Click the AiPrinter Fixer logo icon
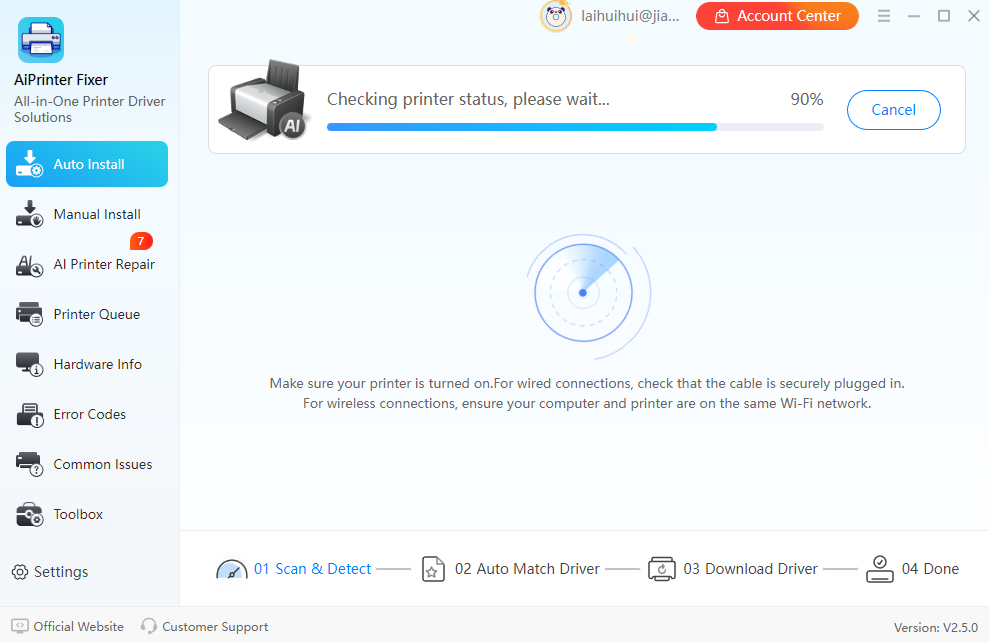Image resolution: width=989 pixels, height=642 pixels. [41, 40]
